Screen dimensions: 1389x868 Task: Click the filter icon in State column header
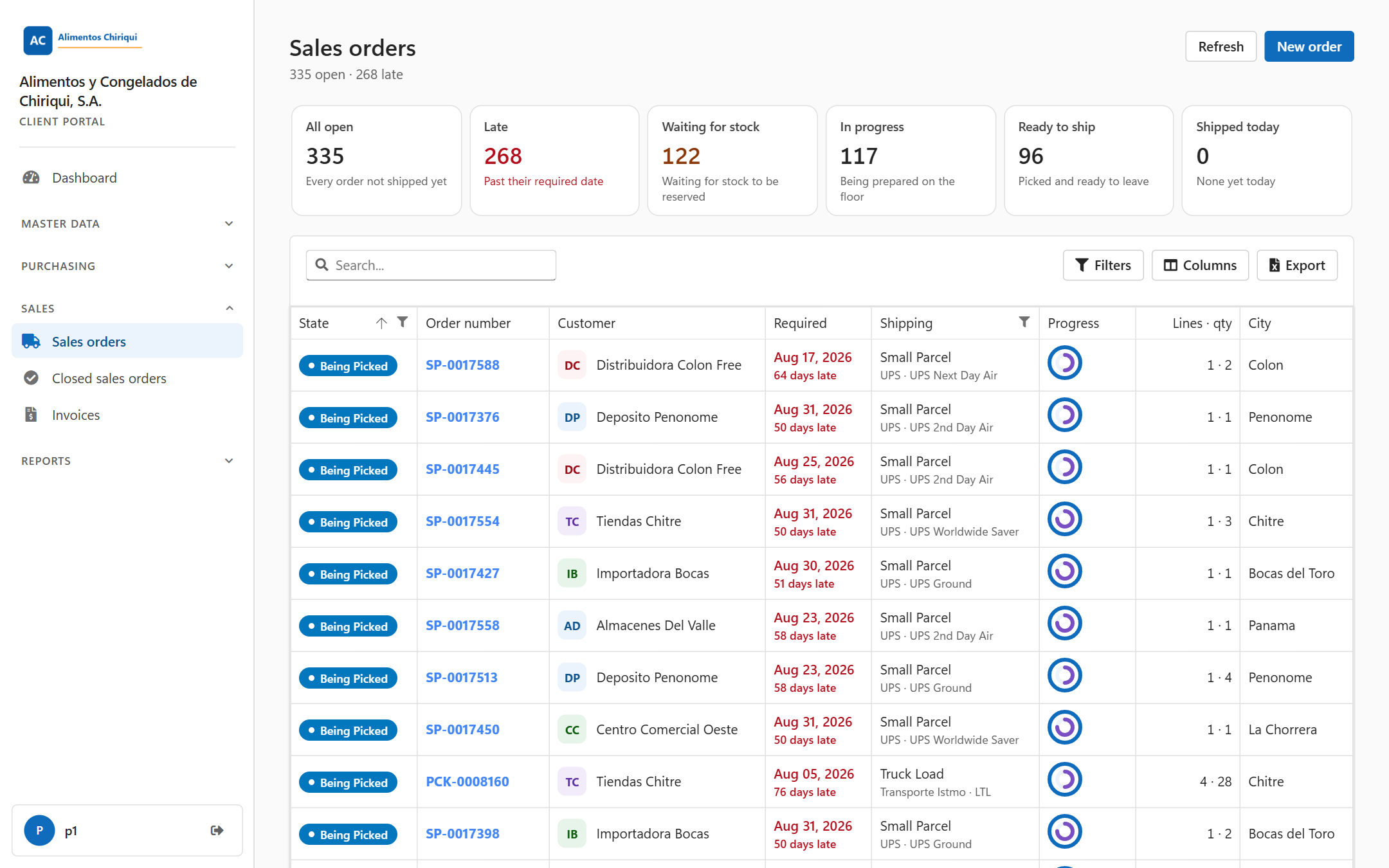click(x=403, y=322)
